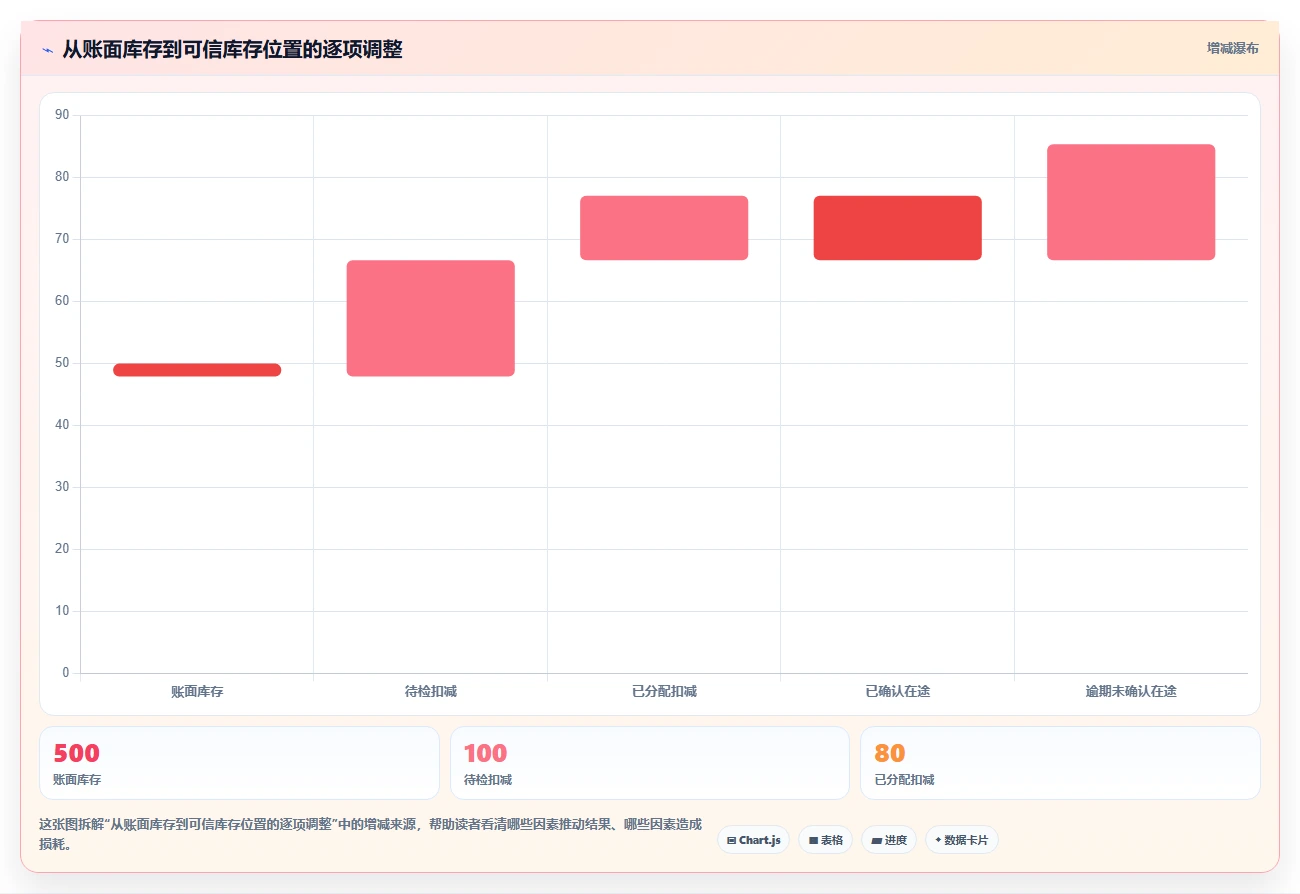The height and width of the screenshot is (894, 1300).
Task: Open the 100 待检扣减 data card
Action: 650,763
